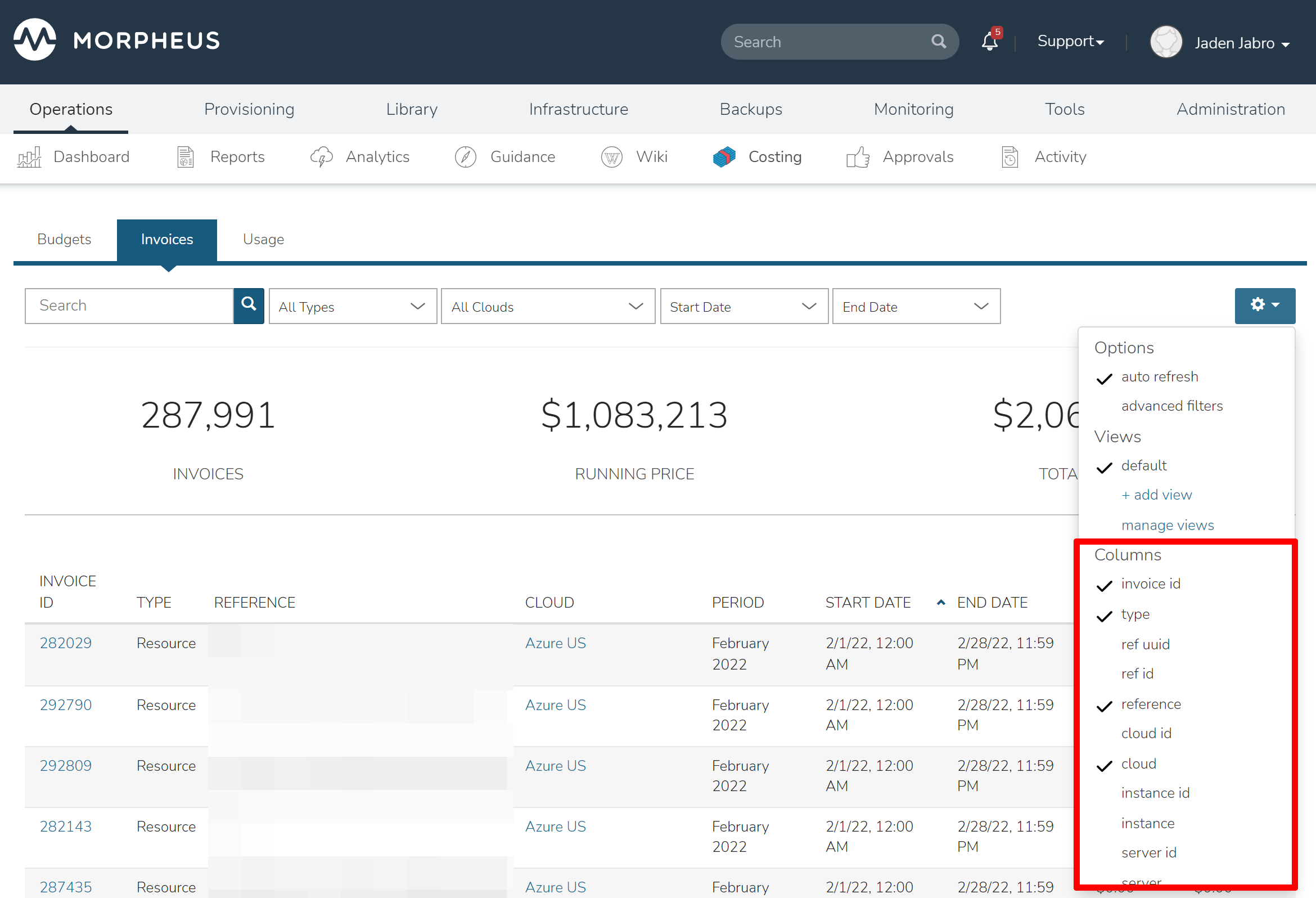Click the magnifier button beside invoice search
The height and width of the screenshot is (898, 1316).
pos(249,306)
